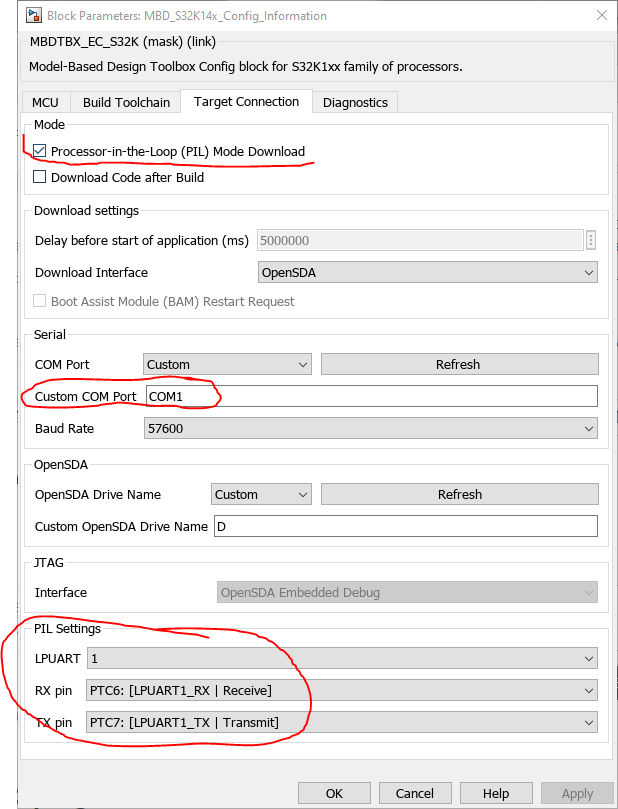
Task: Click the Custom OpenSDA Drive Name field
Action: coord(405,526)
